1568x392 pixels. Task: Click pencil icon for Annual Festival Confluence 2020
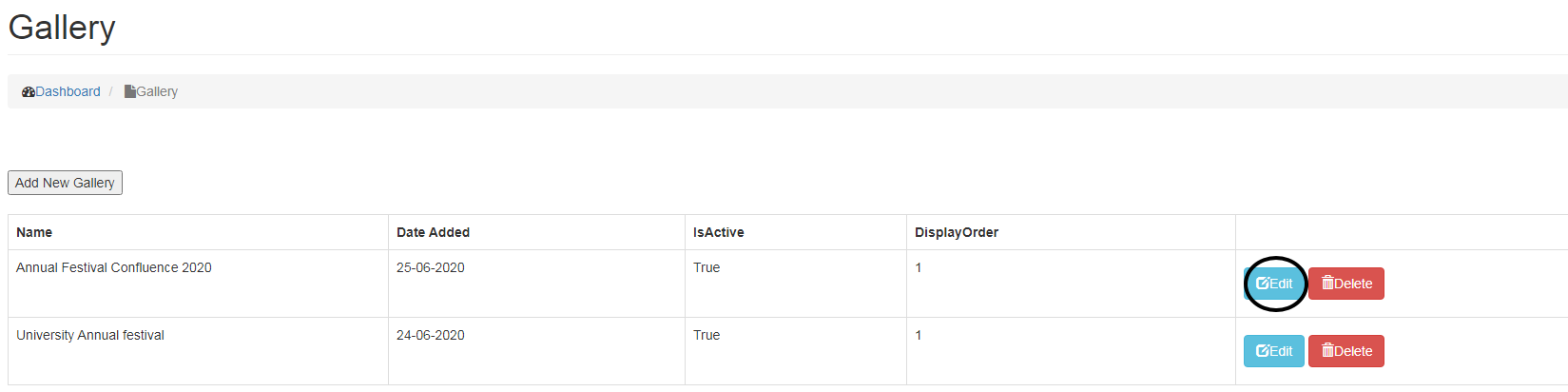pyautogui.click(x=1263, y=284)
